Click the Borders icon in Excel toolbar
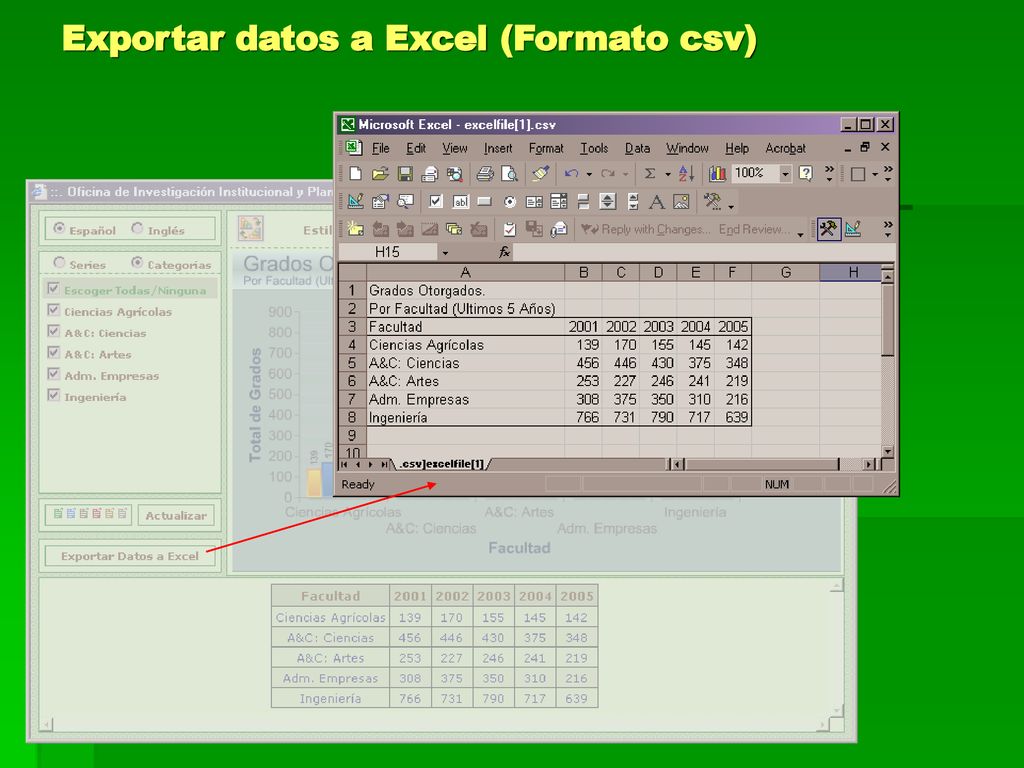 (858, 174)
